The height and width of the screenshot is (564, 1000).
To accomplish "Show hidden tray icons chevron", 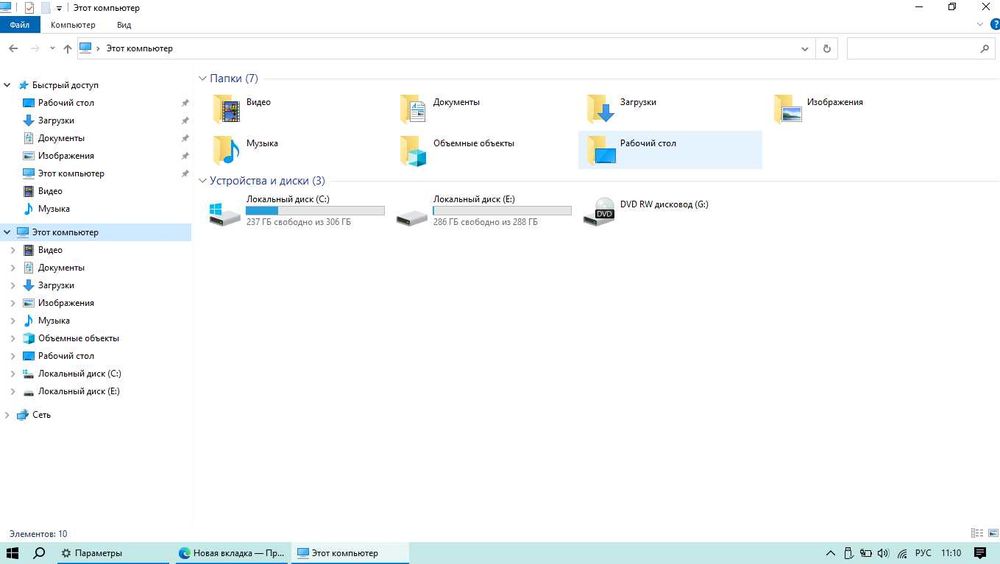I will (830, 553).
